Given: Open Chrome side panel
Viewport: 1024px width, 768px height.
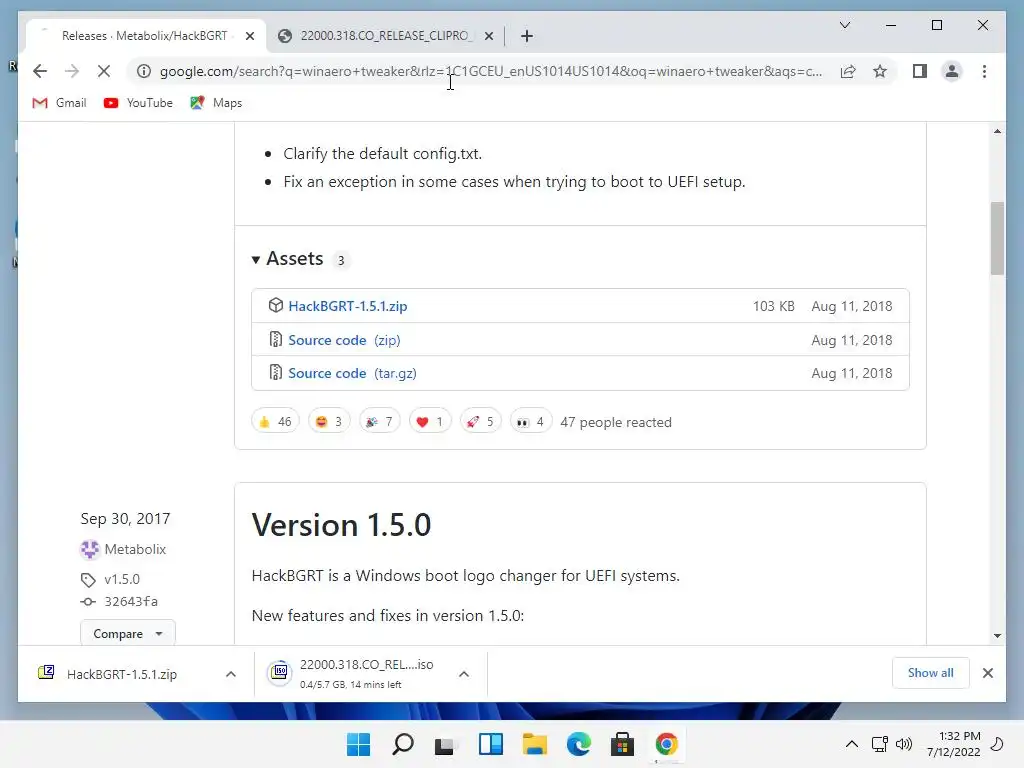Looking at the screenshot, I should pos(920,71).
